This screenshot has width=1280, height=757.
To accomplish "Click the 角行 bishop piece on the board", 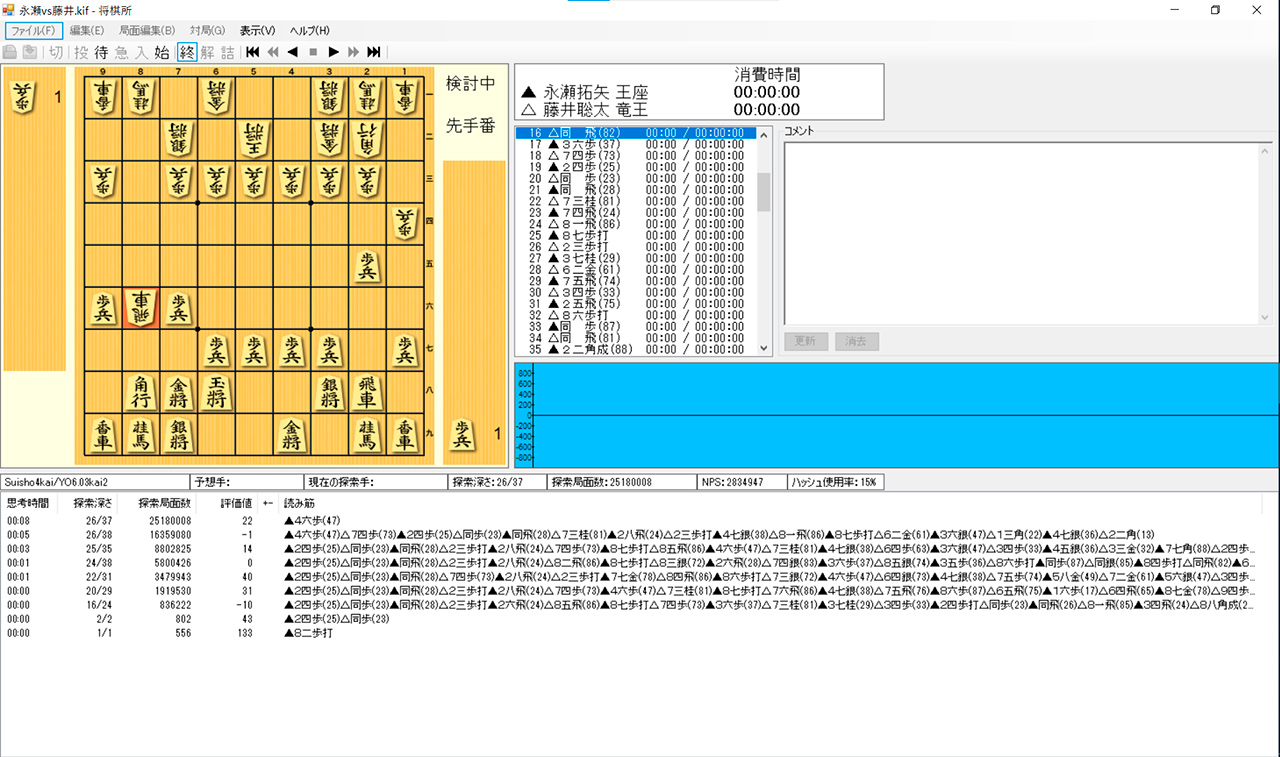I will (141, 393).
